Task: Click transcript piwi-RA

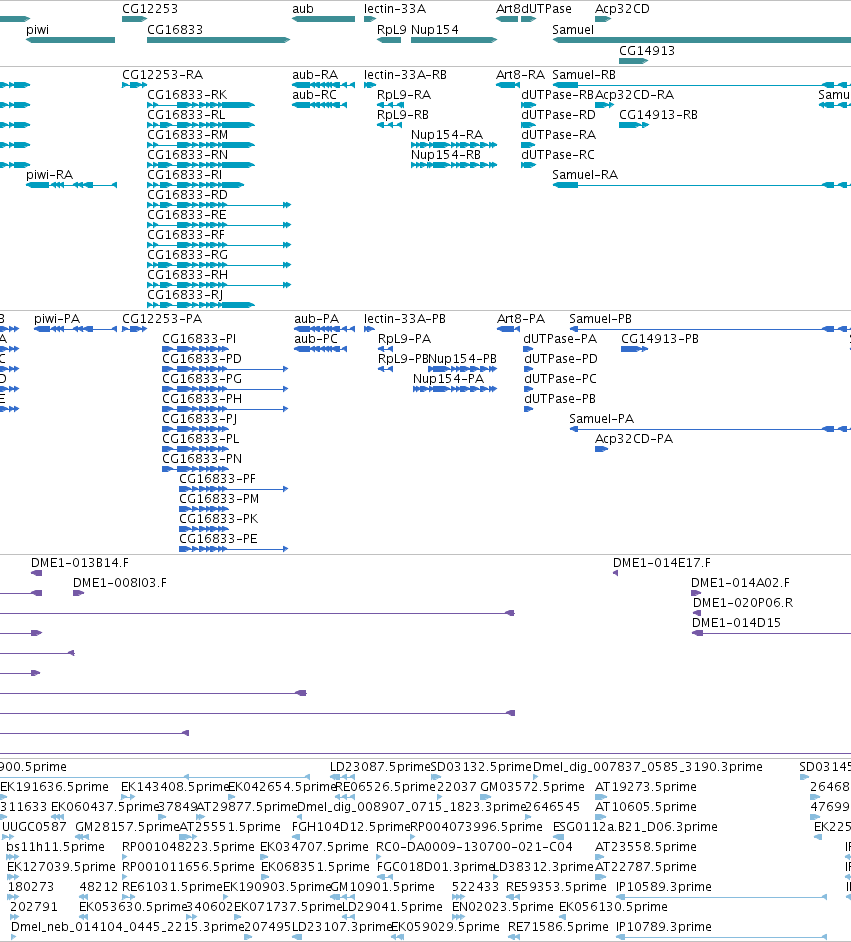Action: [x=49, y=175]
